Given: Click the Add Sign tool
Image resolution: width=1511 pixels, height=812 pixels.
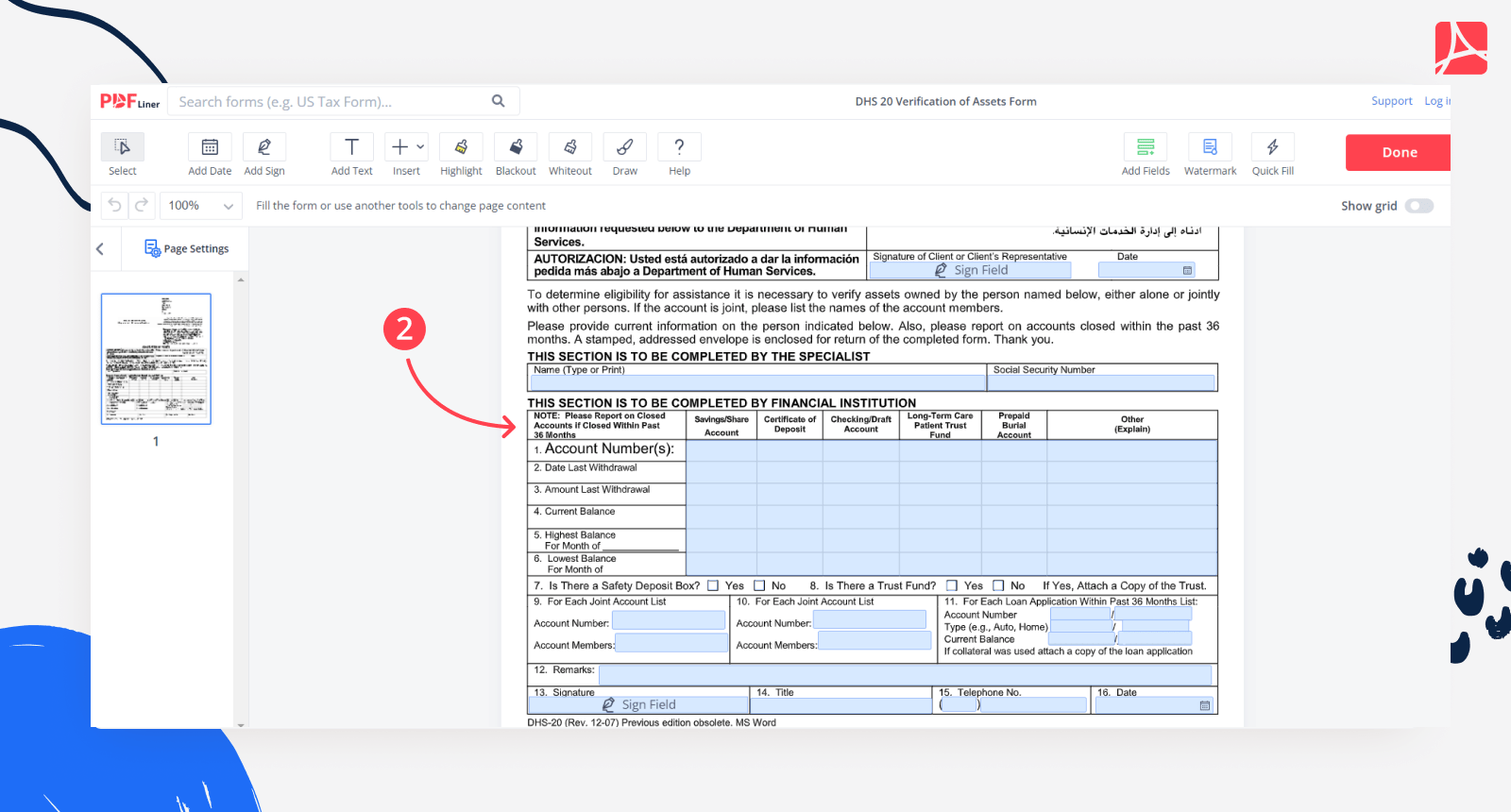Looking at the screenshot, I should coord(264,148).
